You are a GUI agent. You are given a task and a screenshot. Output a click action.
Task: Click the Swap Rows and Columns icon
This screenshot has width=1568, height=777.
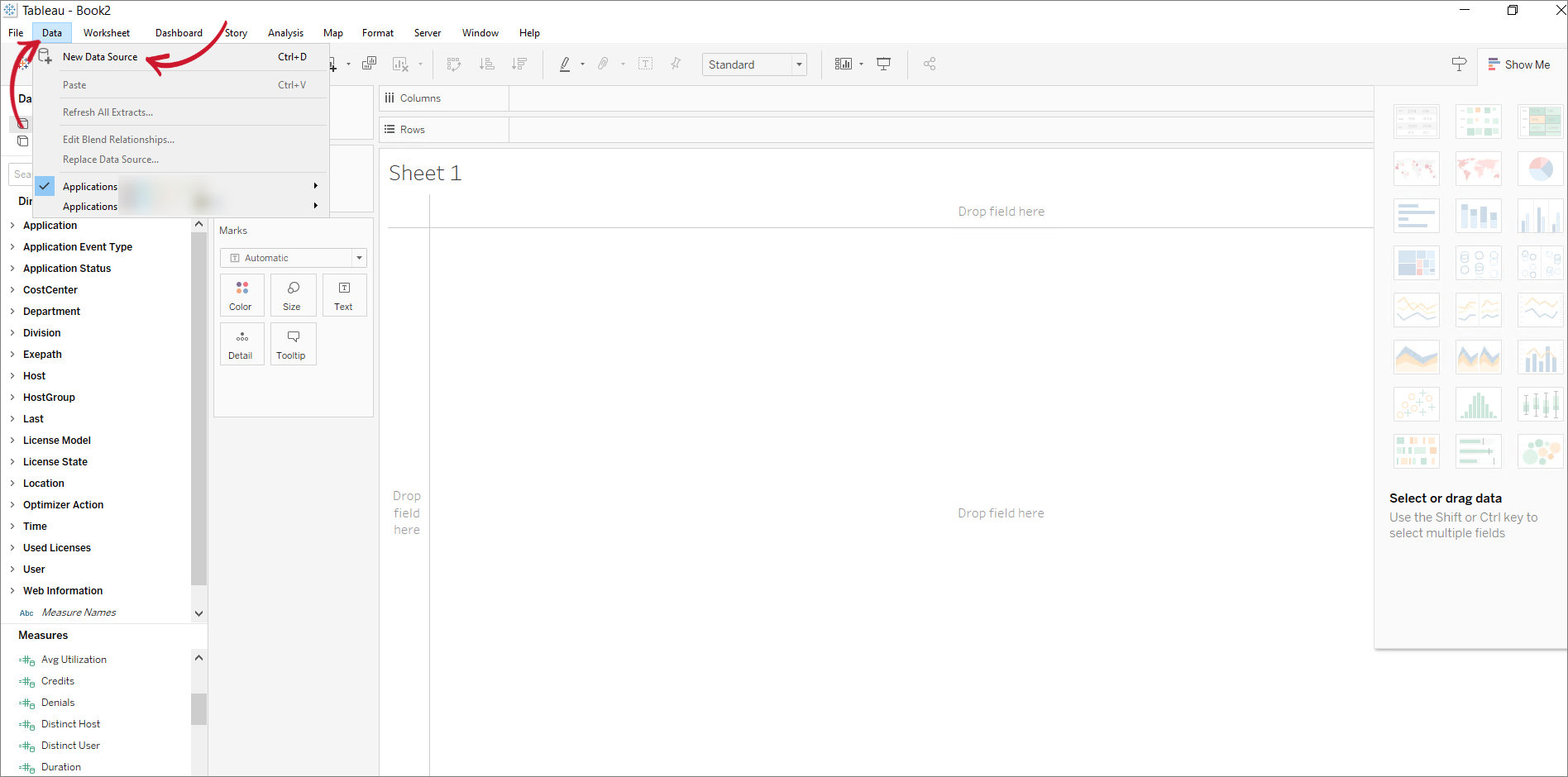454,64
